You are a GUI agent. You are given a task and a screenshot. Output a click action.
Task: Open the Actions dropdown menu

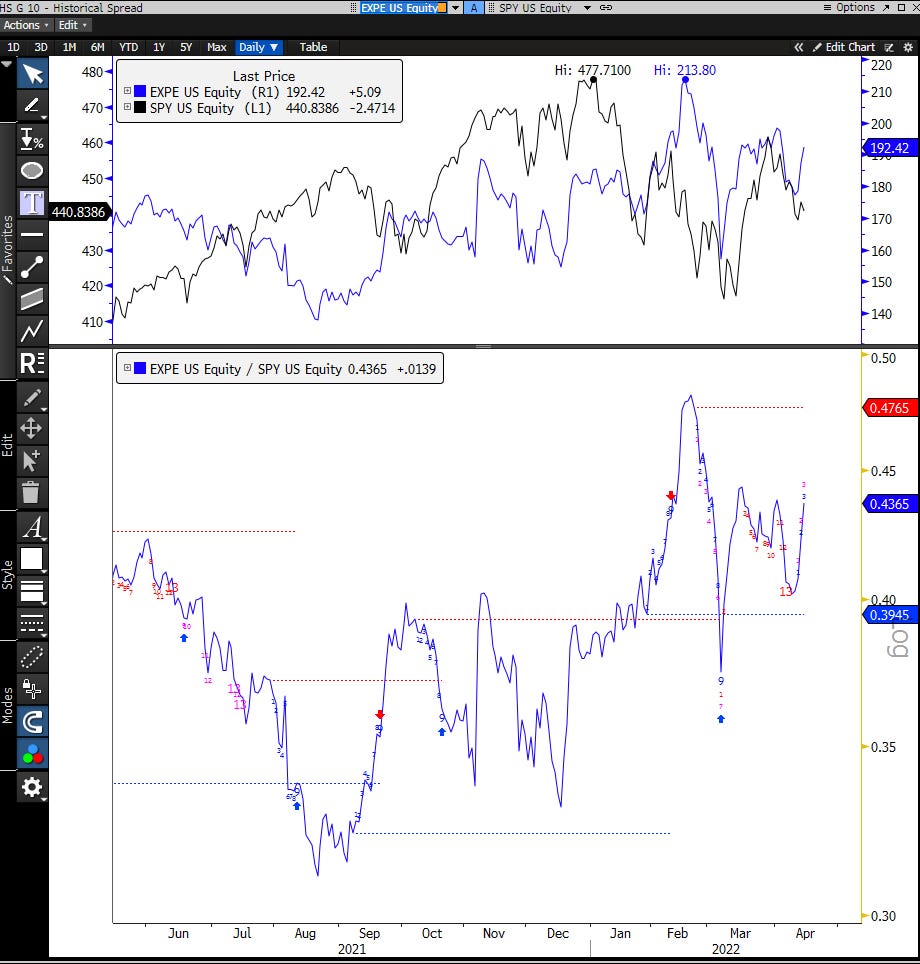(x=25, y=25)
